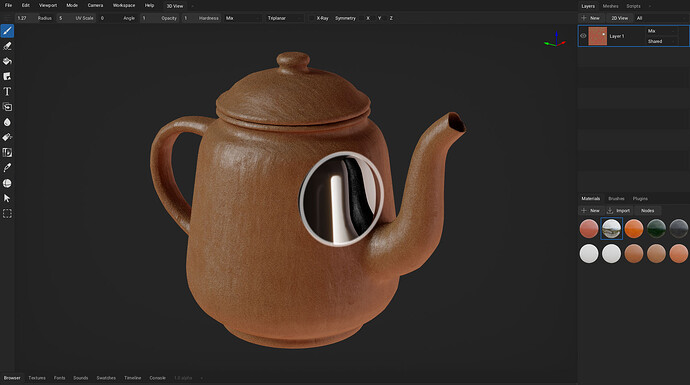The height and width of the screenshot is (385, 690).
Task: Toggle Layer 1 visibility eye
Action: point(583,36)
